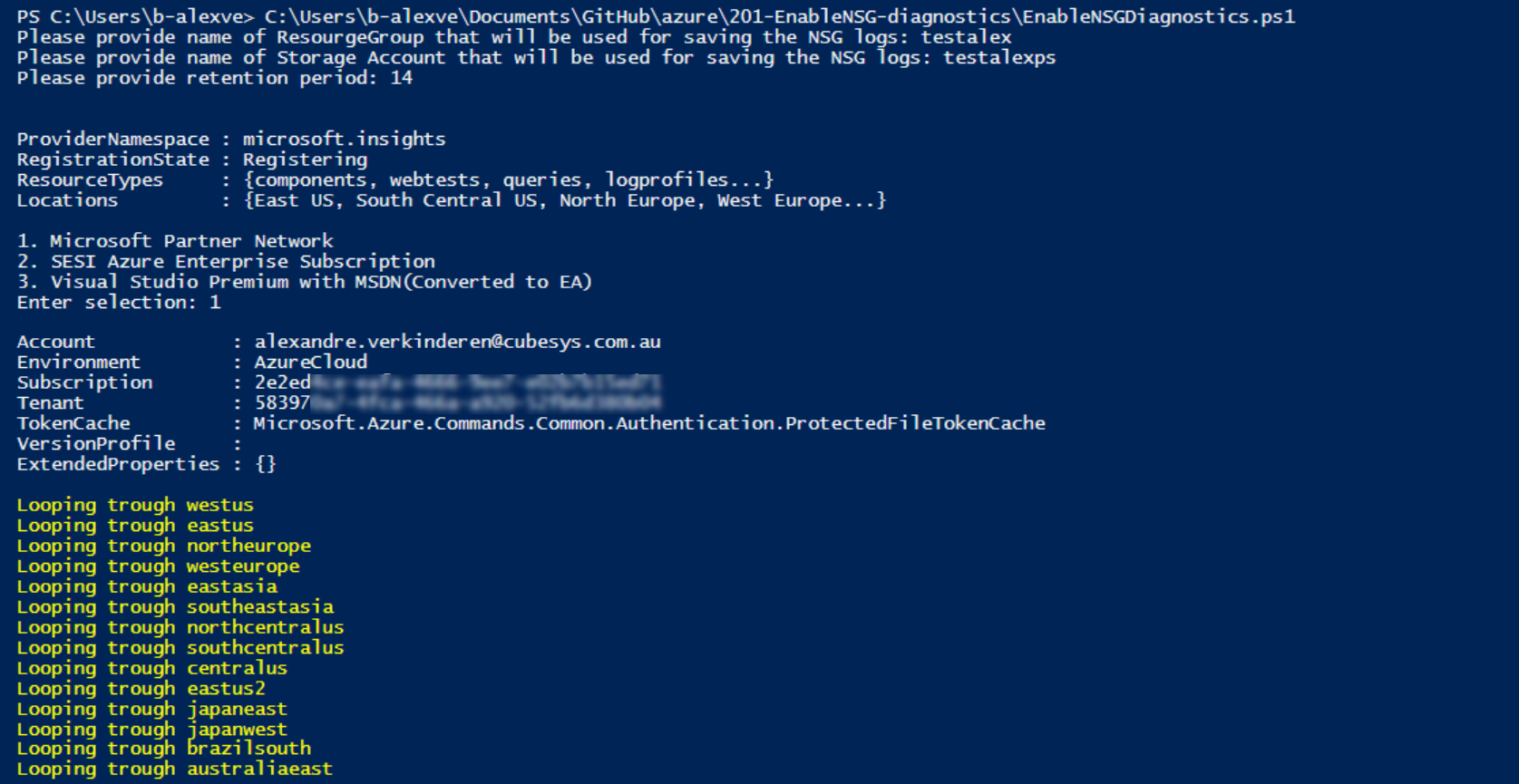Select Visual Studio Premium with MSDN line
Viewport: 1519px width, 784px height.
(305, 282)
